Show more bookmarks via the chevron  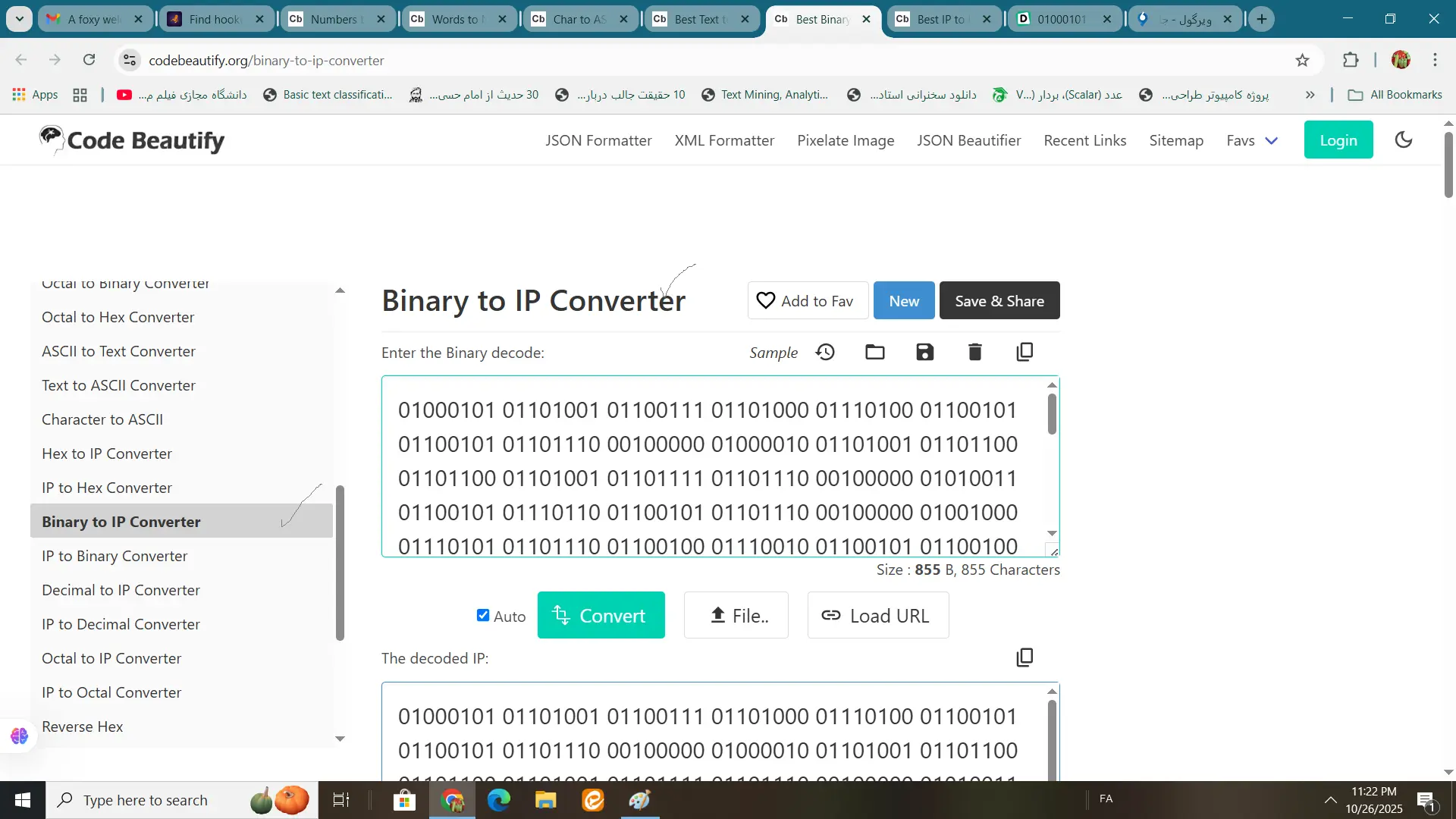pos(1310,95)
